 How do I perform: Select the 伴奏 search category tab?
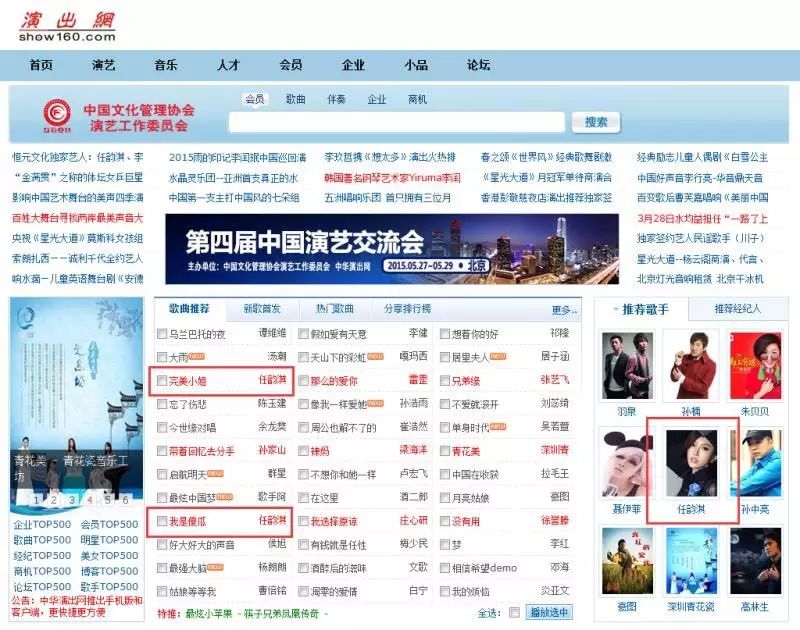(x=336, y=99)
